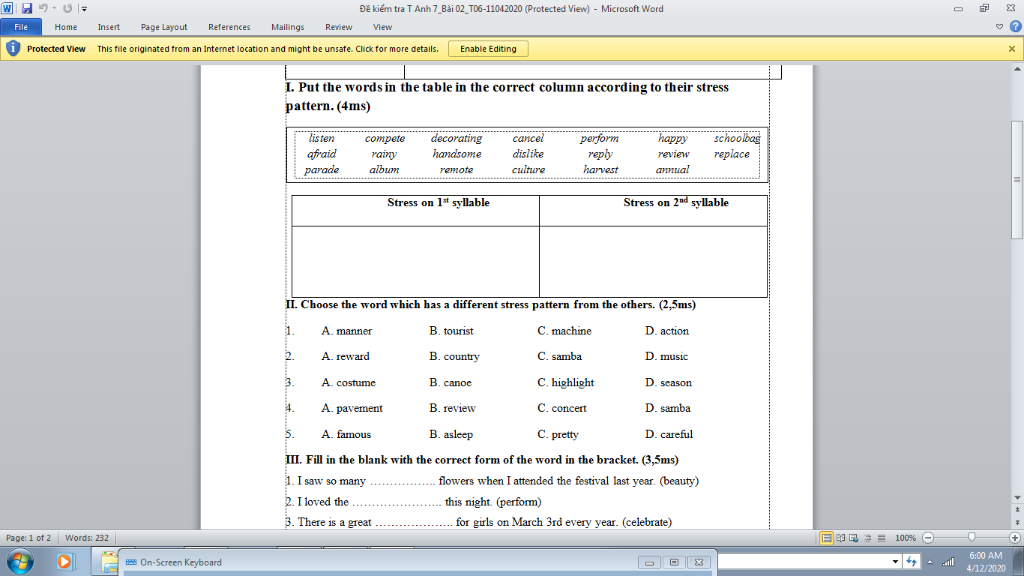Click the Zoom Out minus button
This screenshot has height=576, width=1024.
[928, 538]
